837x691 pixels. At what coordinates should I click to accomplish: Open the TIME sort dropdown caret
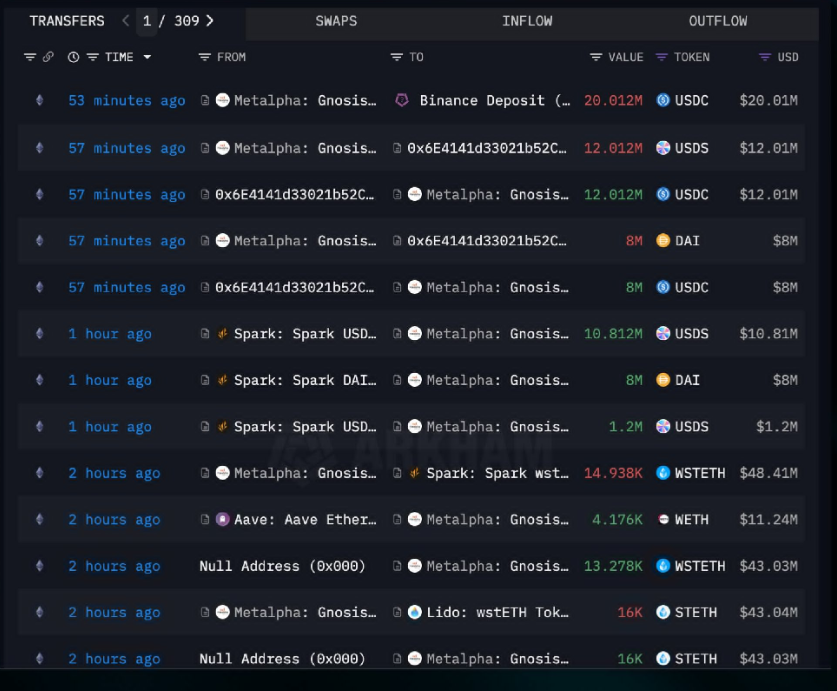click(147, 57)
